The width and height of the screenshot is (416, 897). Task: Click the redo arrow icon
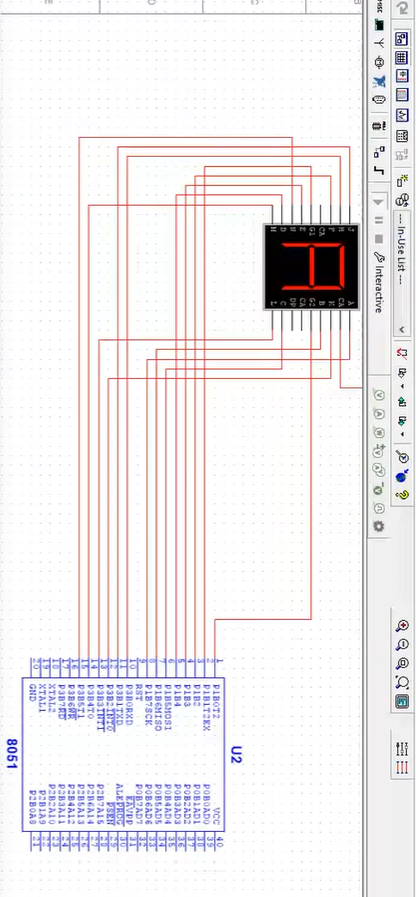pyautogui.click(x=403, y=7)
